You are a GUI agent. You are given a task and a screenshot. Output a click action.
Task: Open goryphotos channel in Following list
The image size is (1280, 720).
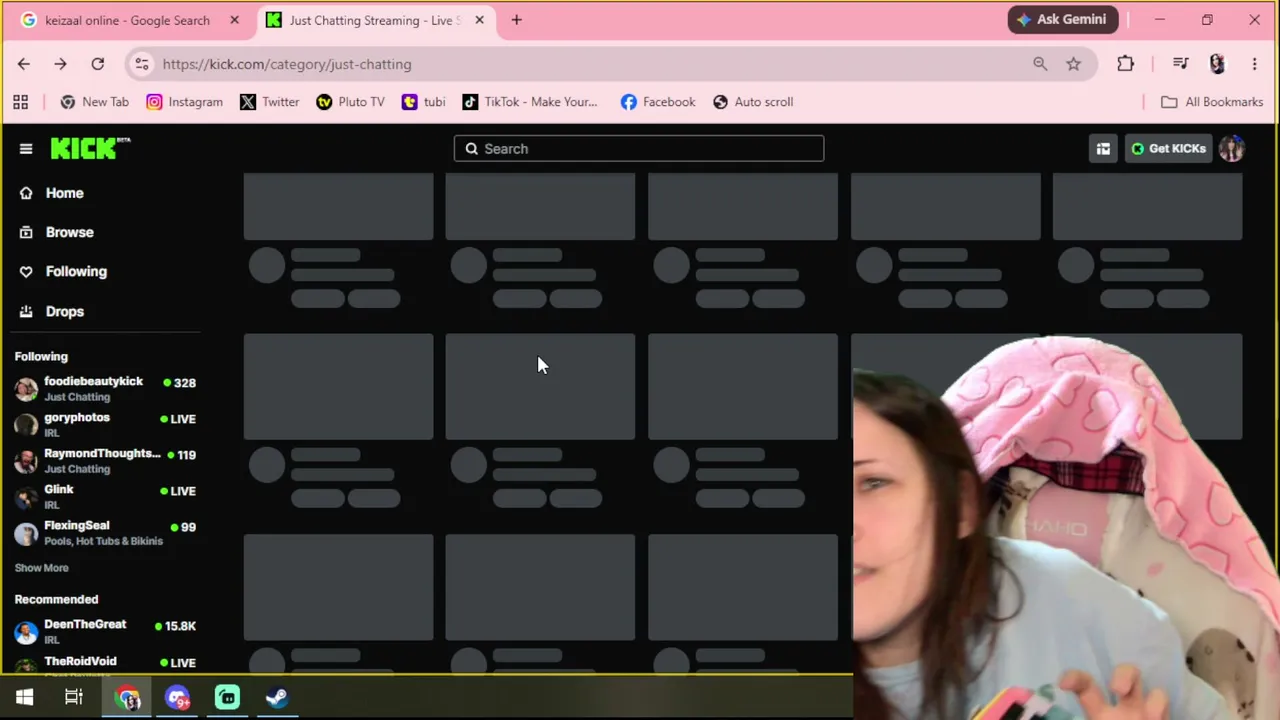105,424
